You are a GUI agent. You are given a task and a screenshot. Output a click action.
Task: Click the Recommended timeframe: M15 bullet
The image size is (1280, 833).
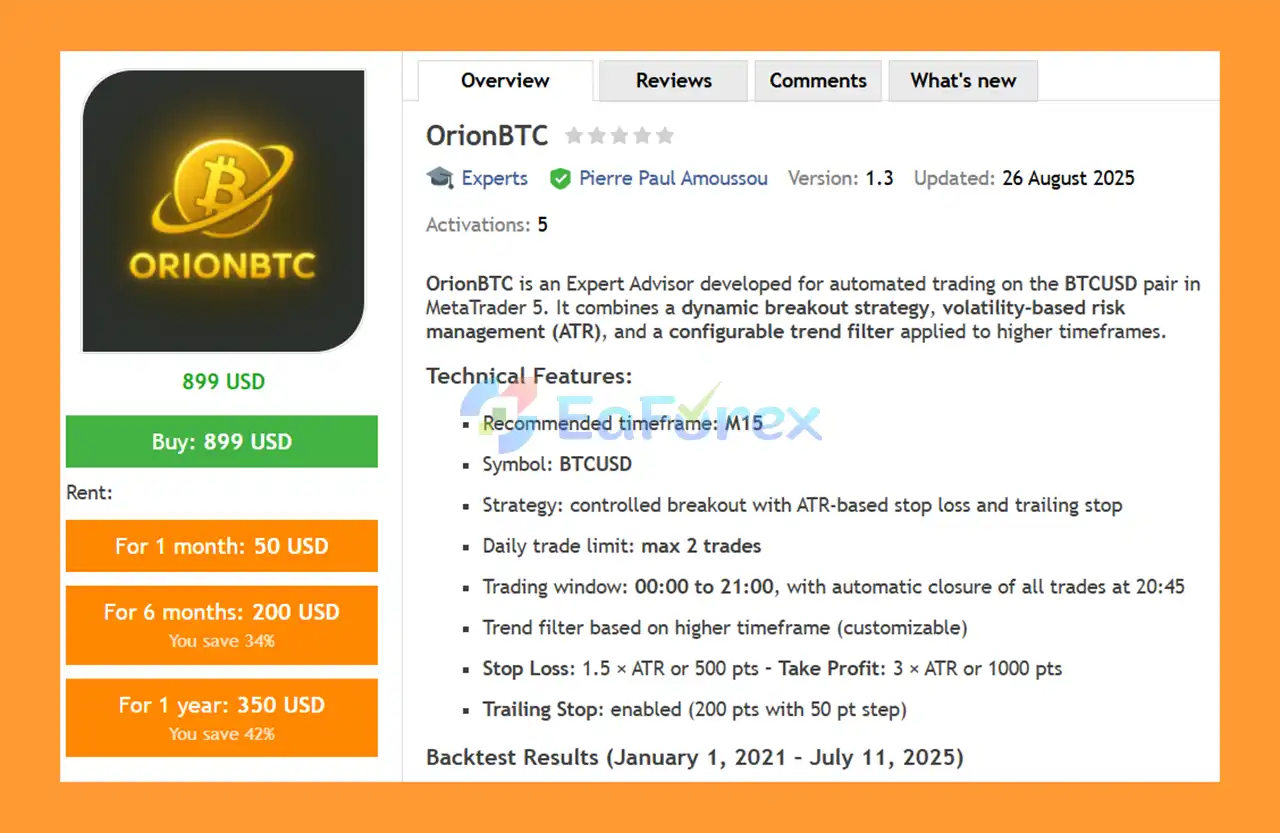click(x=622, y=423)
